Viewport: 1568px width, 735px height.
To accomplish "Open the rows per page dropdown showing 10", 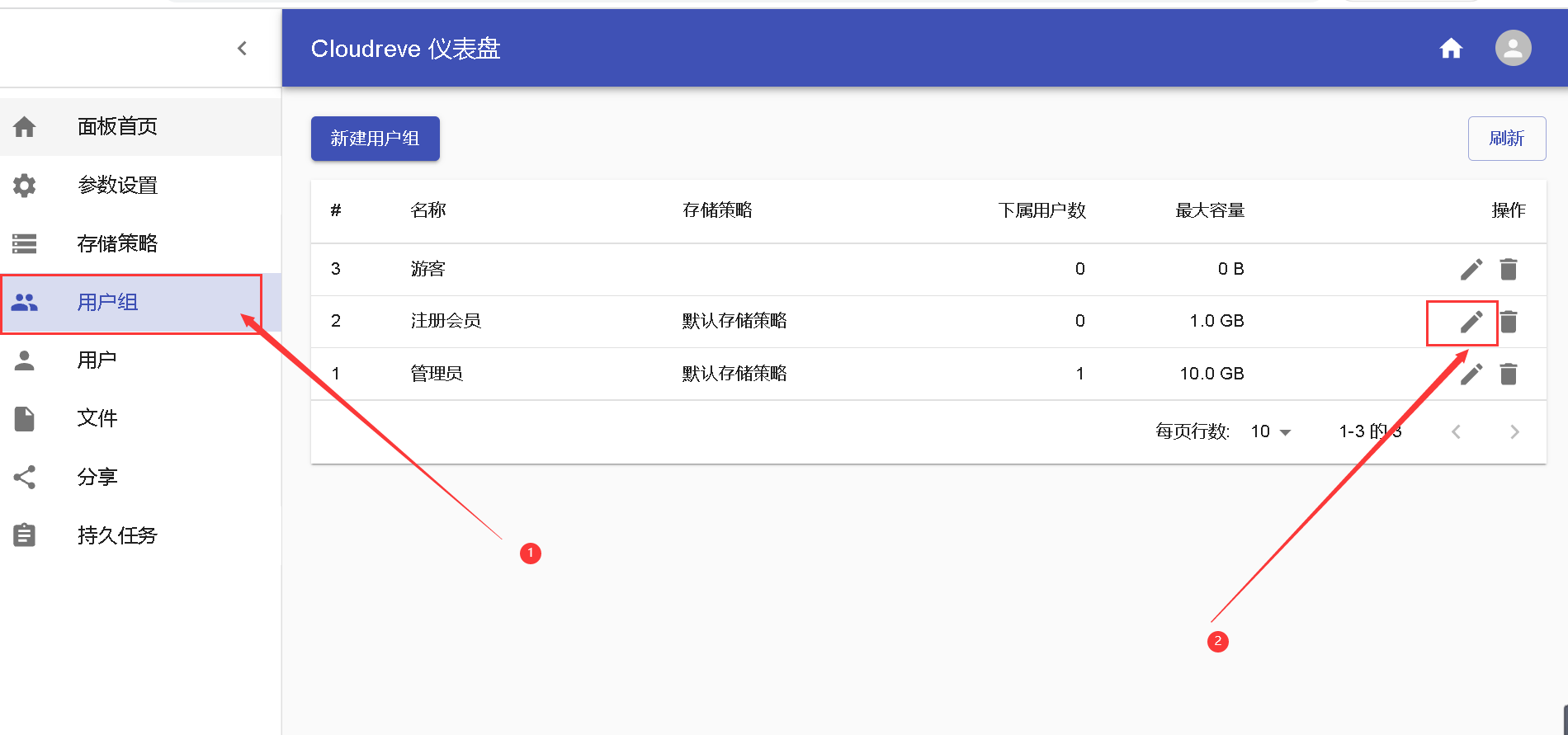I will pyautogui.click(x=1271, y=431).
